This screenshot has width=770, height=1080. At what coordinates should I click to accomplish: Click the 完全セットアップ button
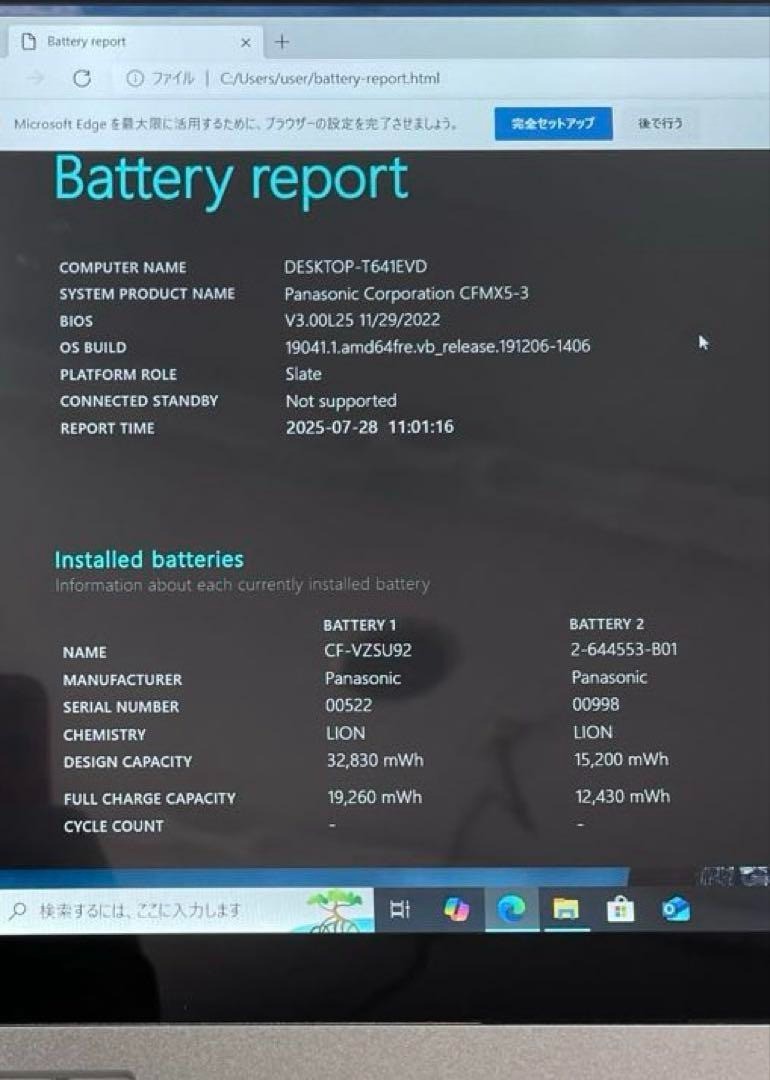[x=553, y=124]
